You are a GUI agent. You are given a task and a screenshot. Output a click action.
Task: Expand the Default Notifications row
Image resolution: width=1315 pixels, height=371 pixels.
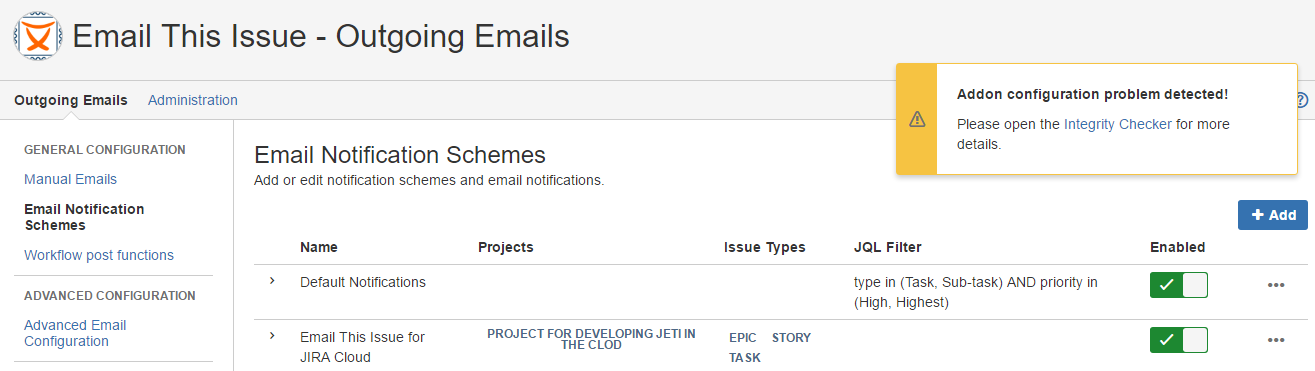[272, 281]
